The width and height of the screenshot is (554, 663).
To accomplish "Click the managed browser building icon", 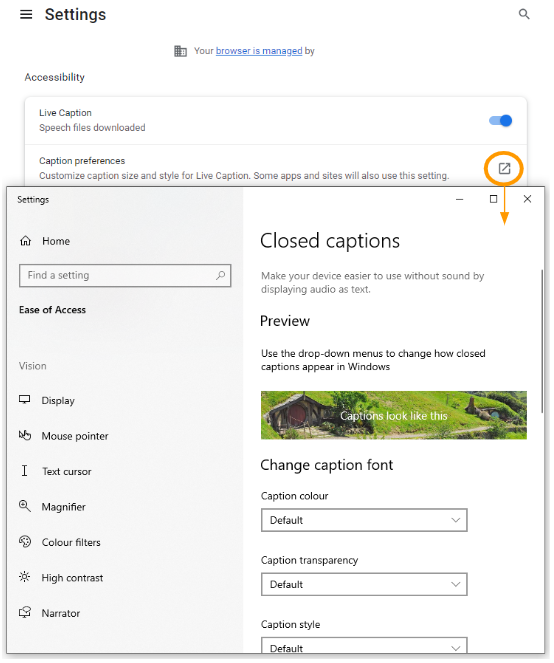I will click(180, 51).
